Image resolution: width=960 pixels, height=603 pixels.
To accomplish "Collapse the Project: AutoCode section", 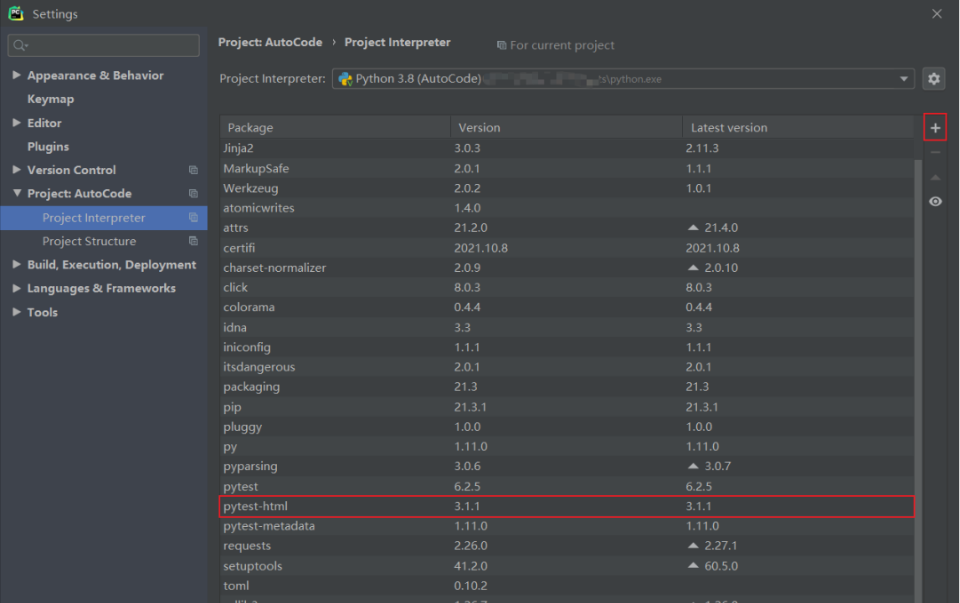I will pyautogui.click(x=17, y=193).
